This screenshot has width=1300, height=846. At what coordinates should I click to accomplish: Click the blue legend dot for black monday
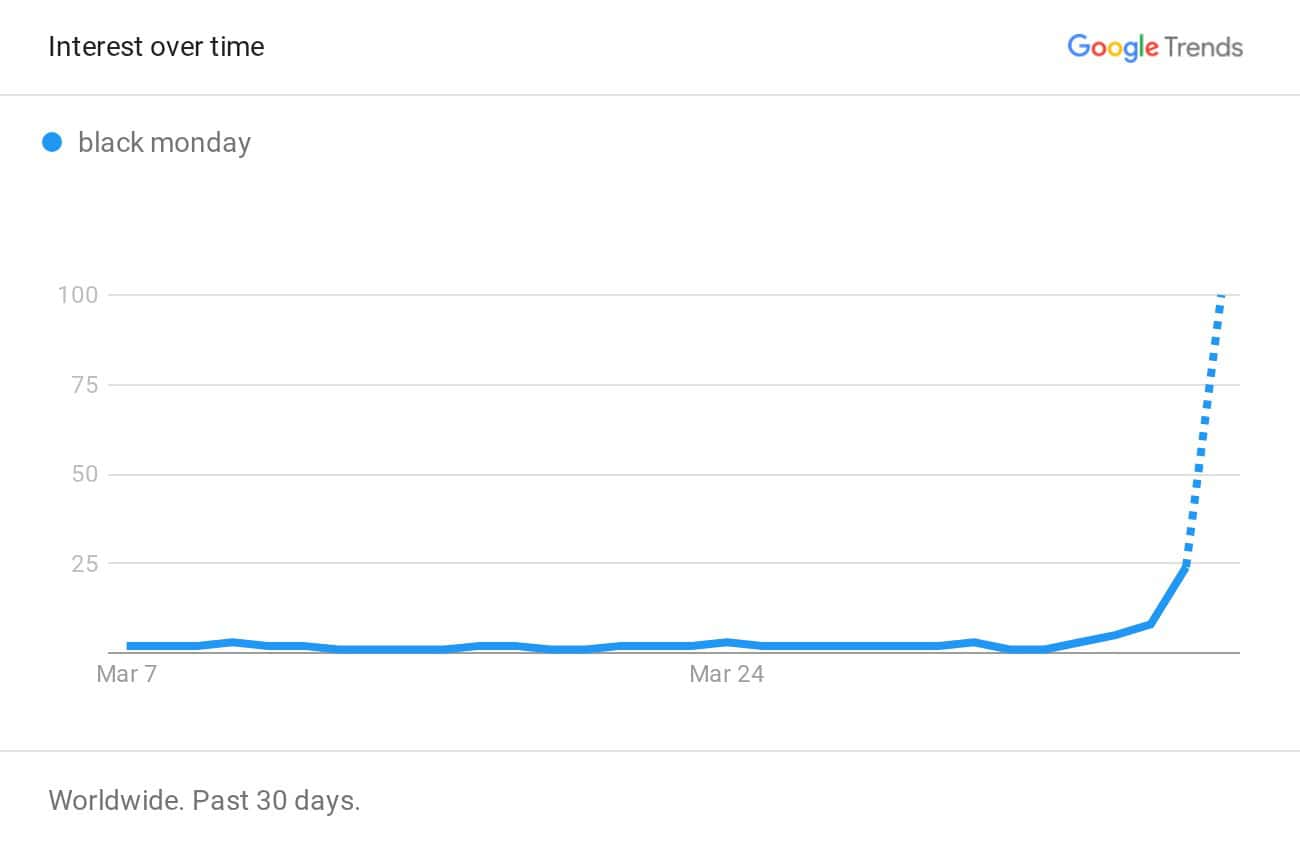point(53,143)
